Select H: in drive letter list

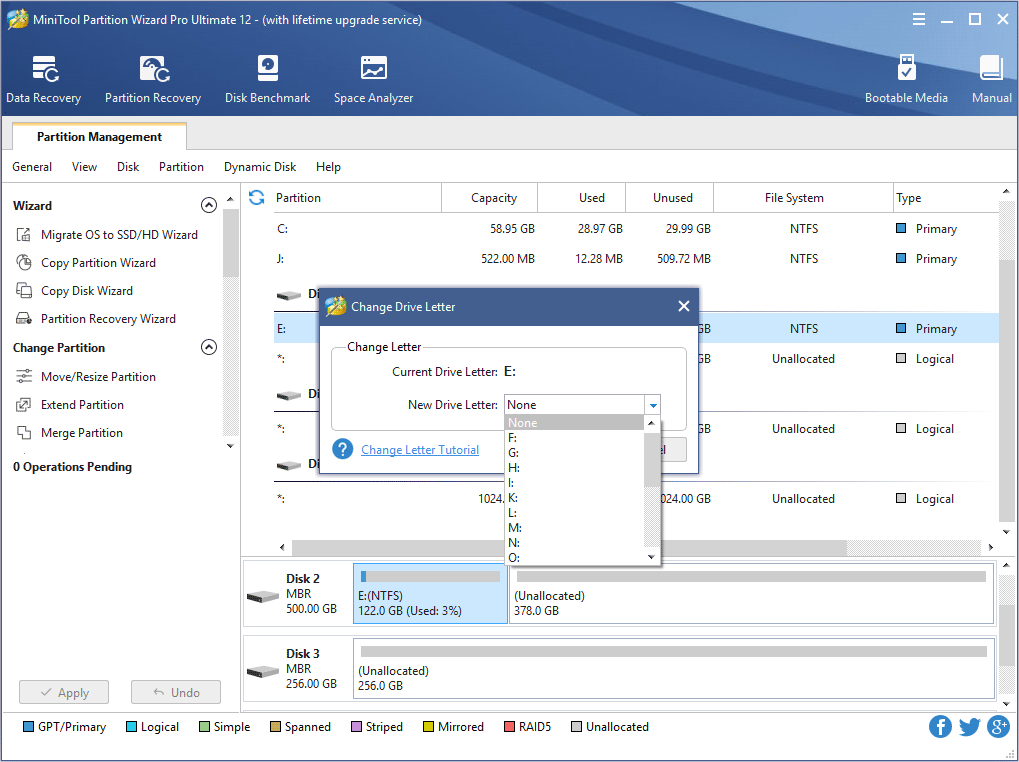574,468
